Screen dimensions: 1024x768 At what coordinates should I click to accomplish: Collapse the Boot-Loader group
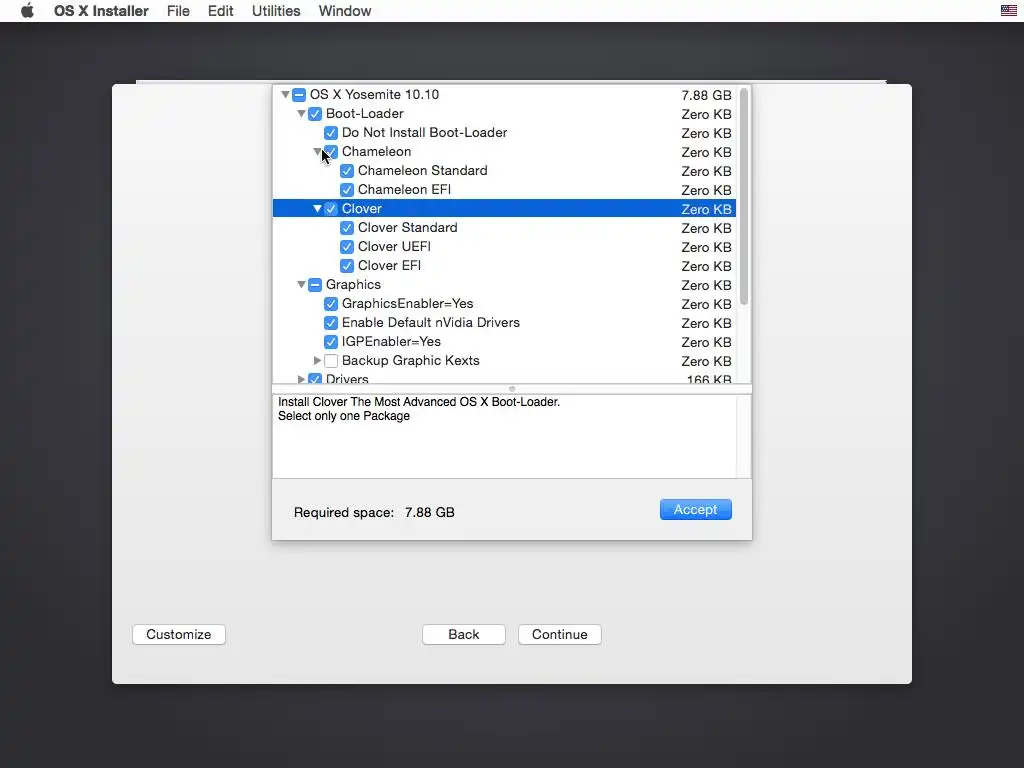pyautogui.click(x=301, y=114)
